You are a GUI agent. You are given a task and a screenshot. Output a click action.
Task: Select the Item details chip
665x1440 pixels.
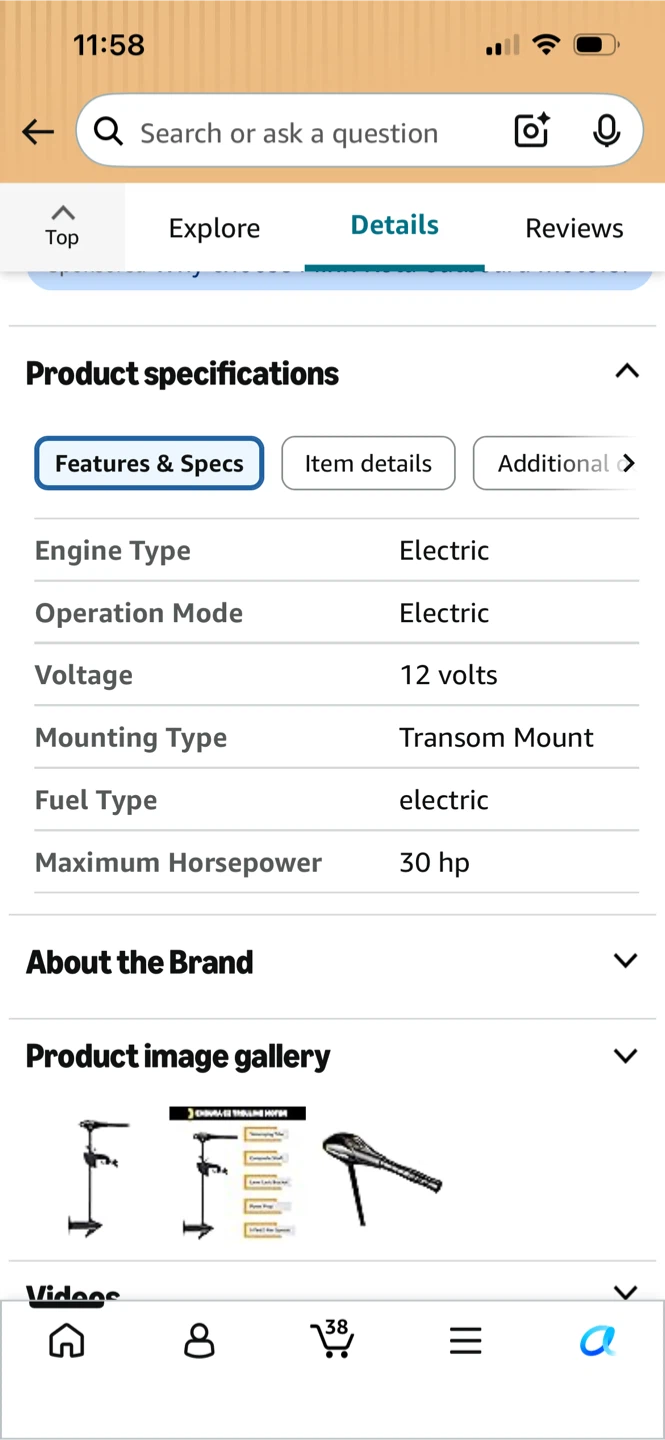coord(368,463)
